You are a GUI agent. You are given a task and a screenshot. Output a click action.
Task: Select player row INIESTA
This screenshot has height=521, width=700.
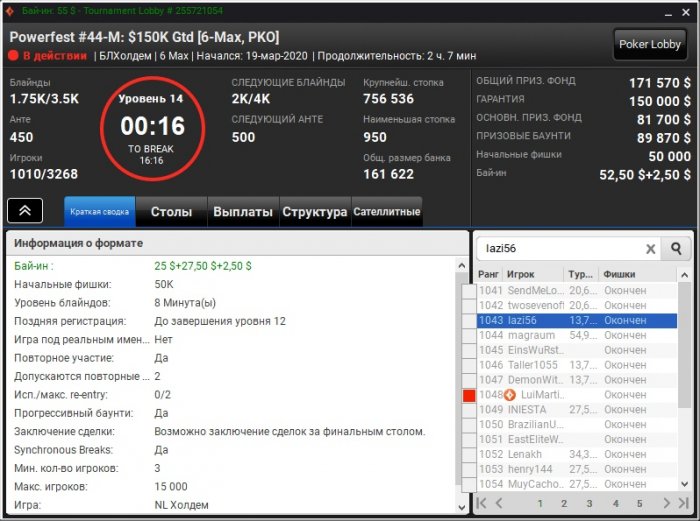(577, 410)
